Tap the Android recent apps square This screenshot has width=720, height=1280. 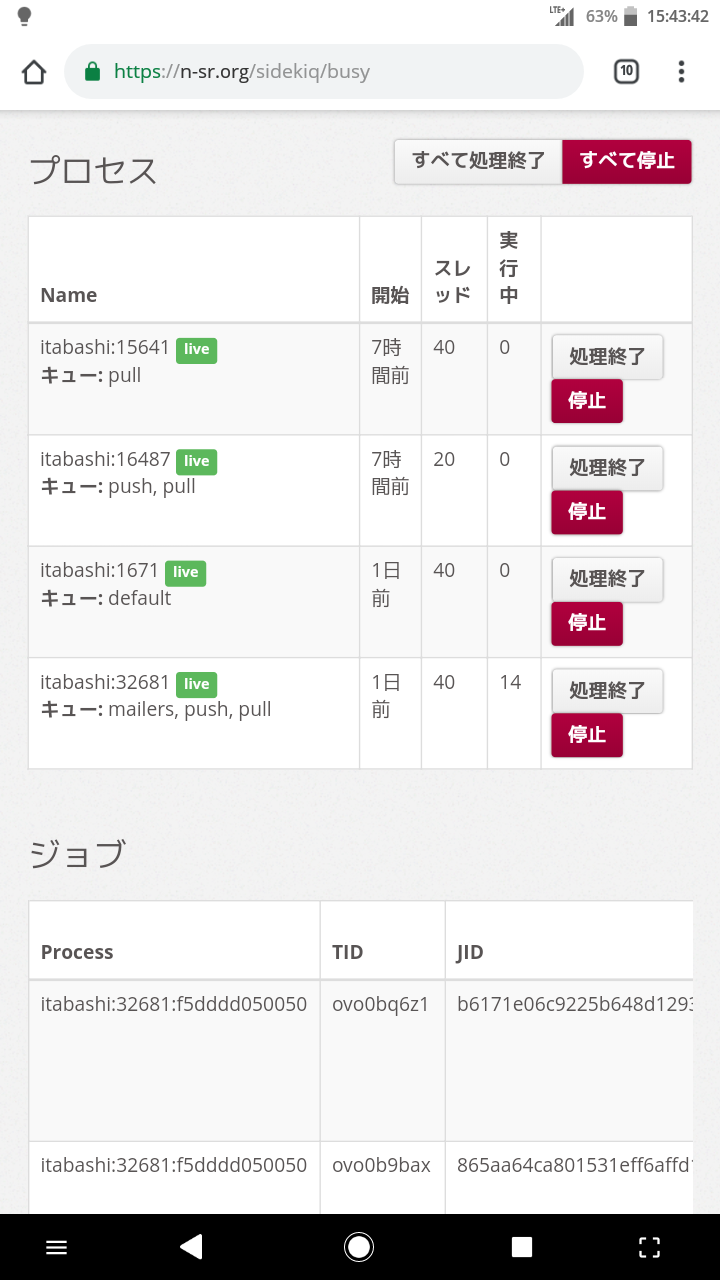coord(521,1246)
